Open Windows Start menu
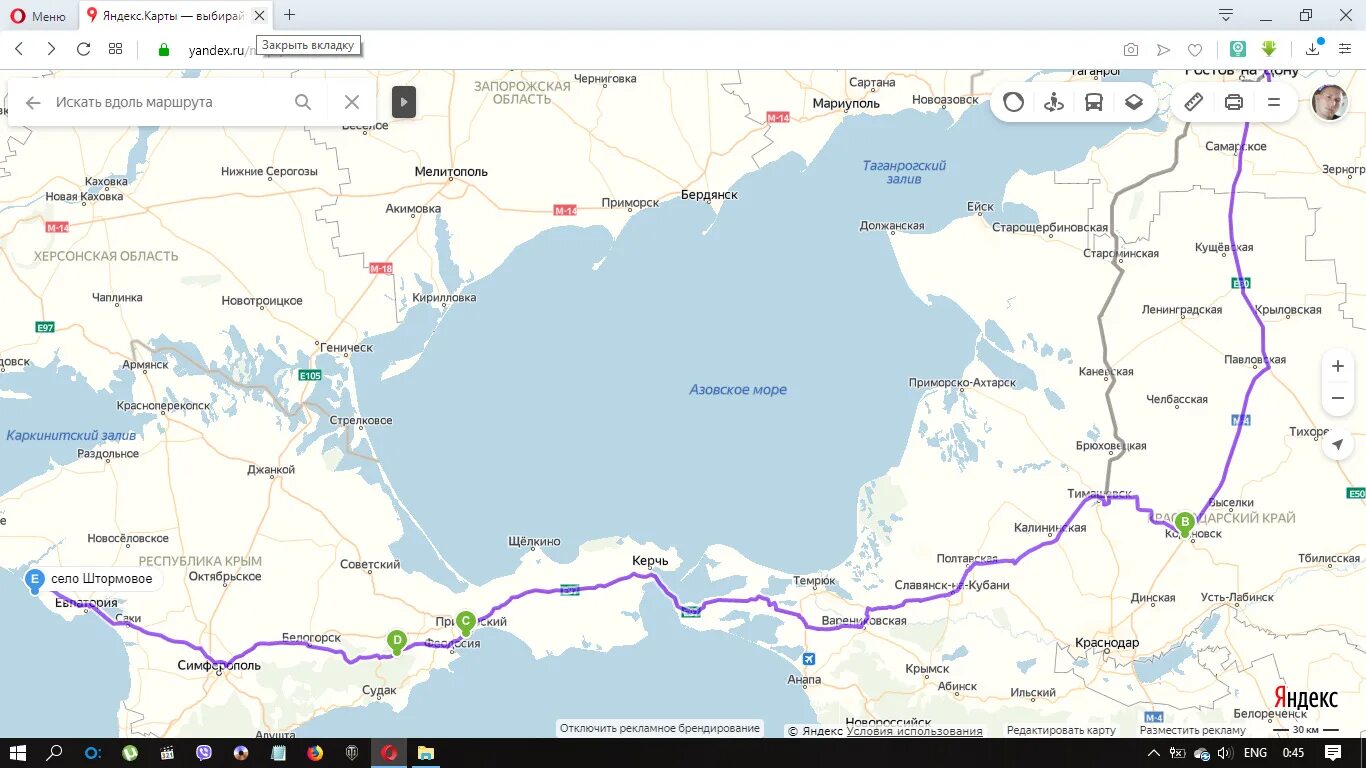 [x=18, y=753]
